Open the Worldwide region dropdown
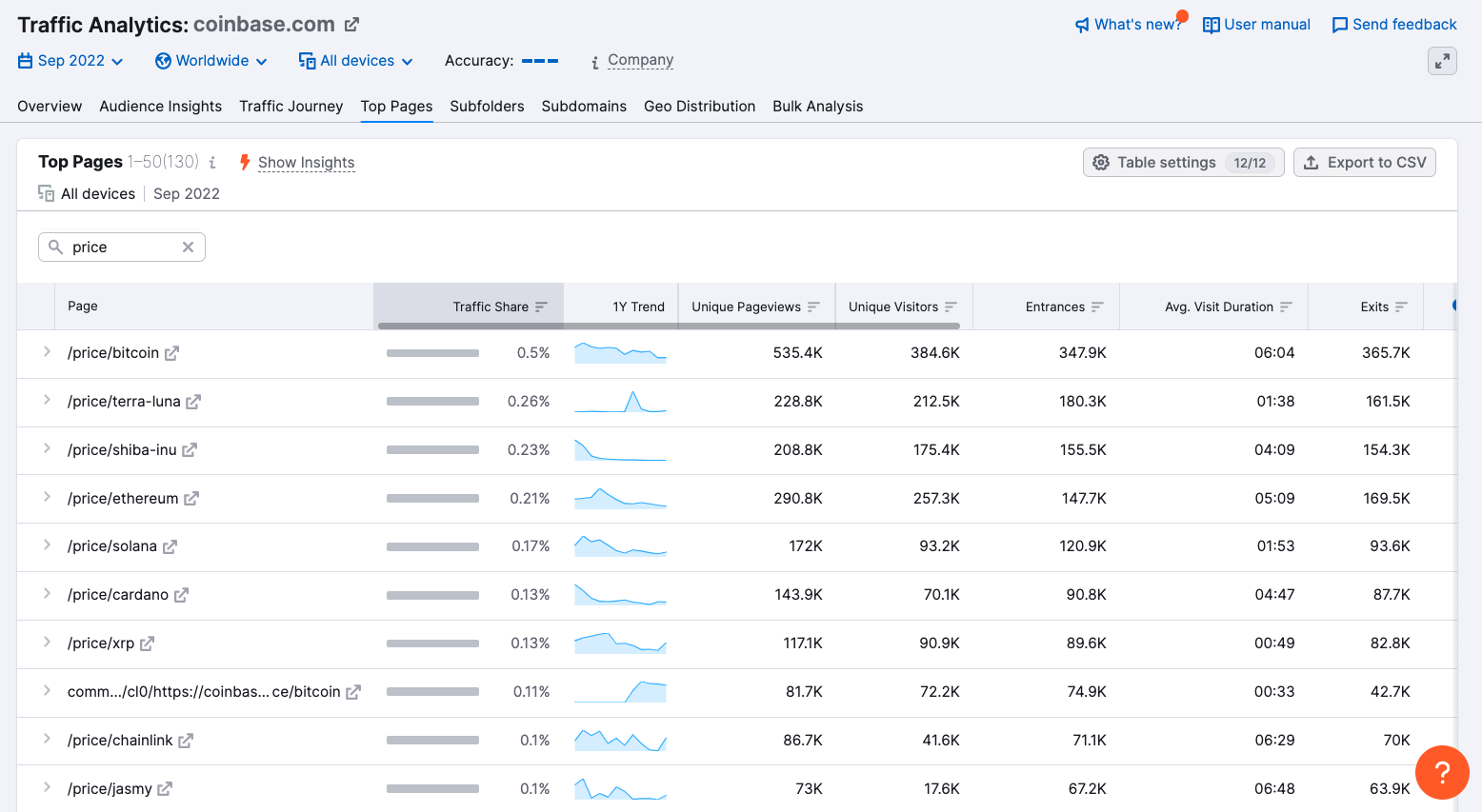This screenshot has height=812, width=1482. tap(211, 61)
